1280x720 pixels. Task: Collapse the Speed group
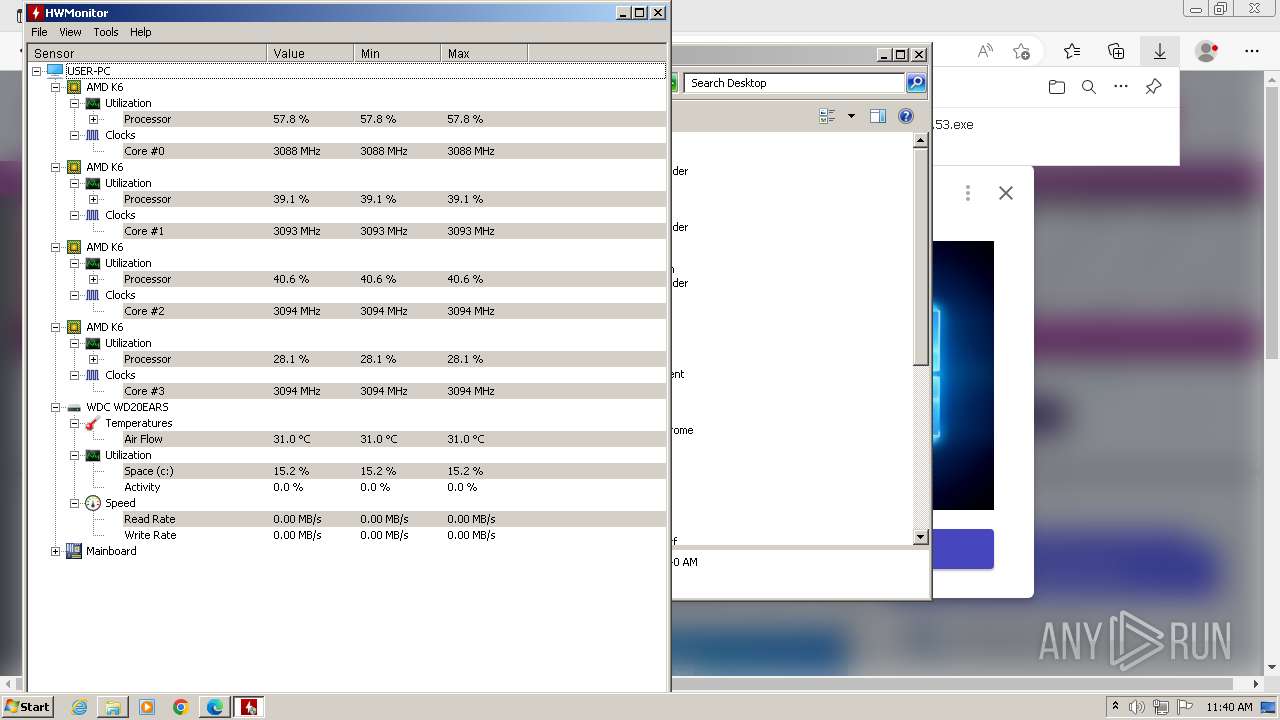coord(75,503)
